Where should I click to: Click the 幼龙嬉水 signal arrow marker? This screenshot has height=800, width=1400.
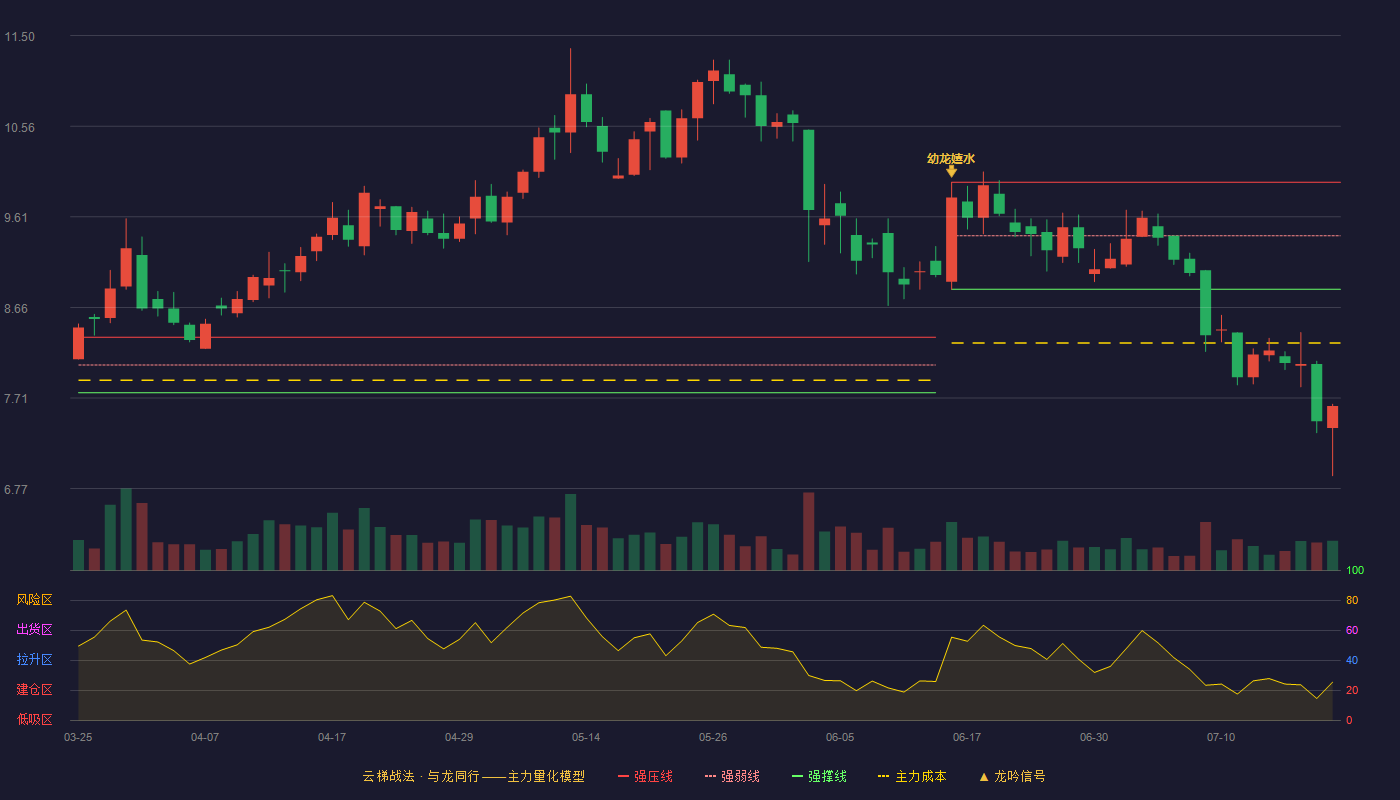pyautogui.click(x=951, y=171)
